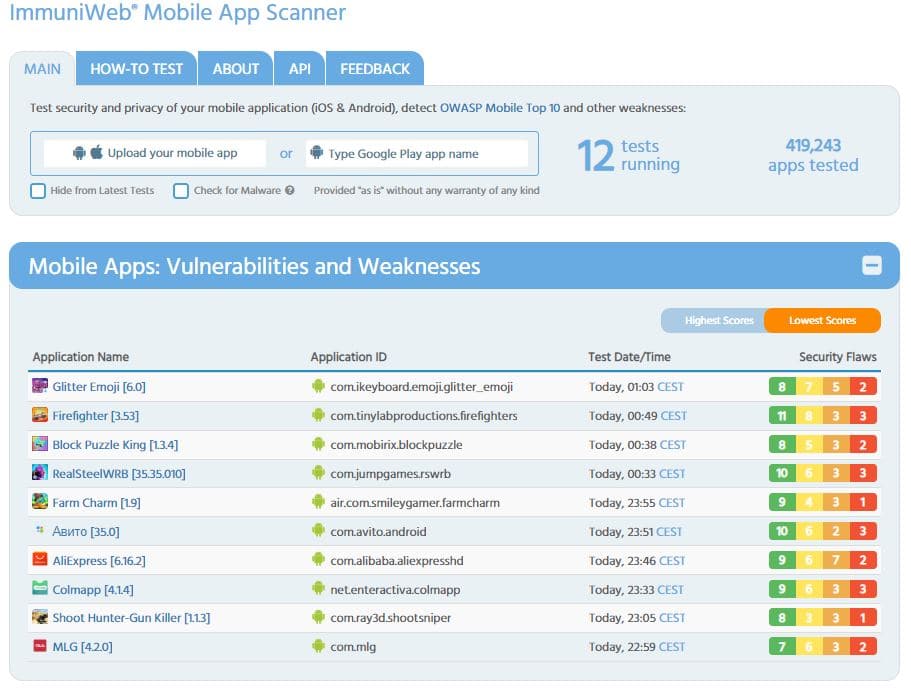Click Android icon beside com.mlg
Screen dimensions: 911x688
point(318,646)
